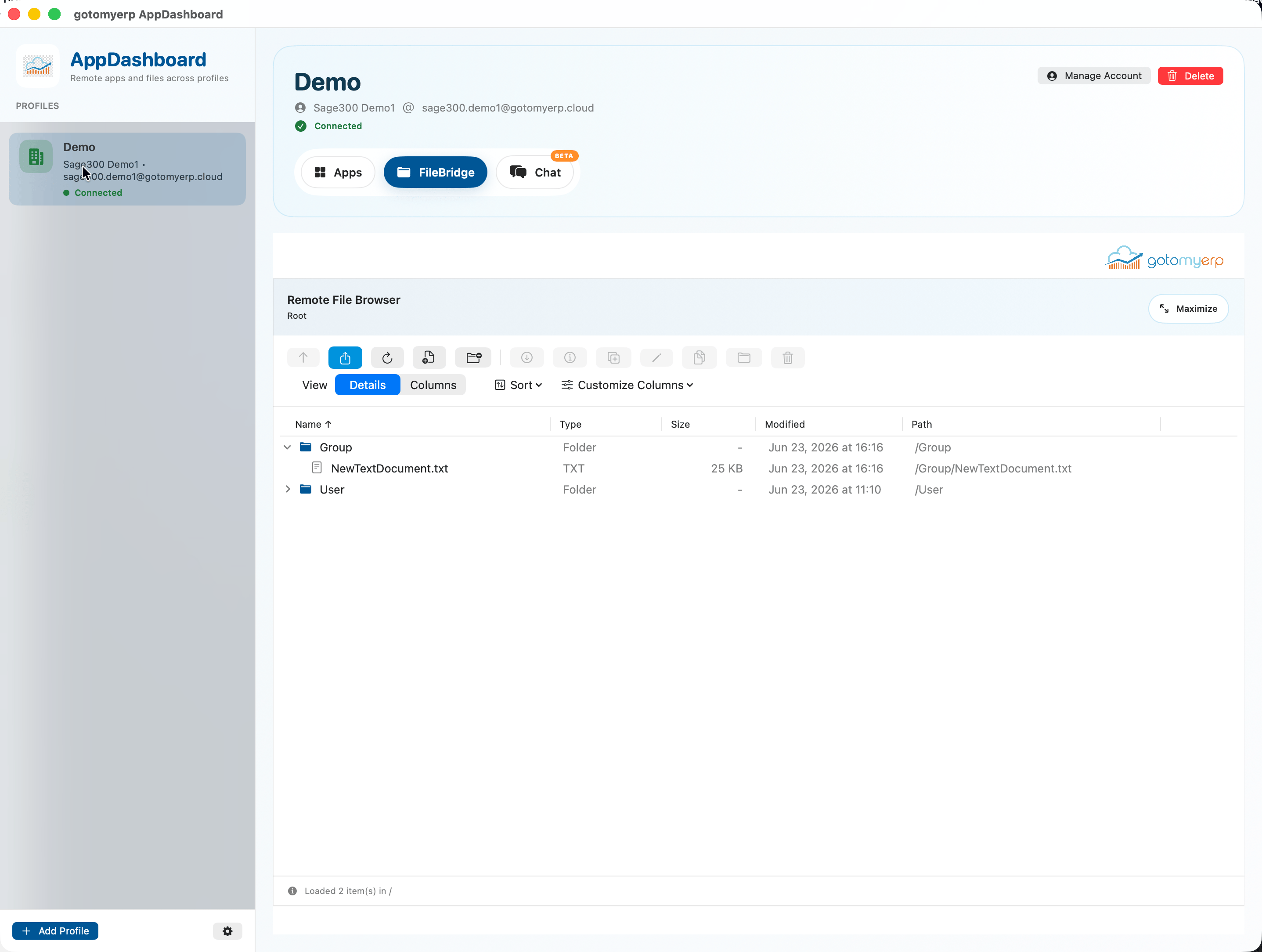Click the move-to-folder toolbar icon
Screen dimensions: 1262x952
pos(743,357)
